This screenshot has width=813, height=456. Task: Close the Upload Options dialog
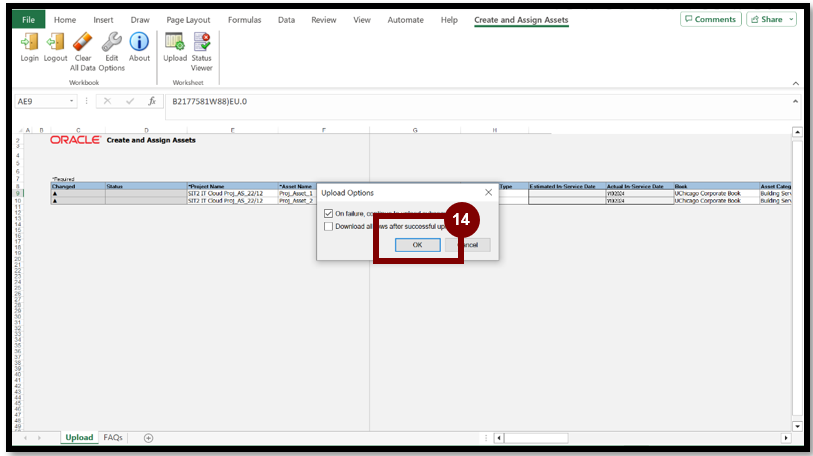tap(488, 192)
